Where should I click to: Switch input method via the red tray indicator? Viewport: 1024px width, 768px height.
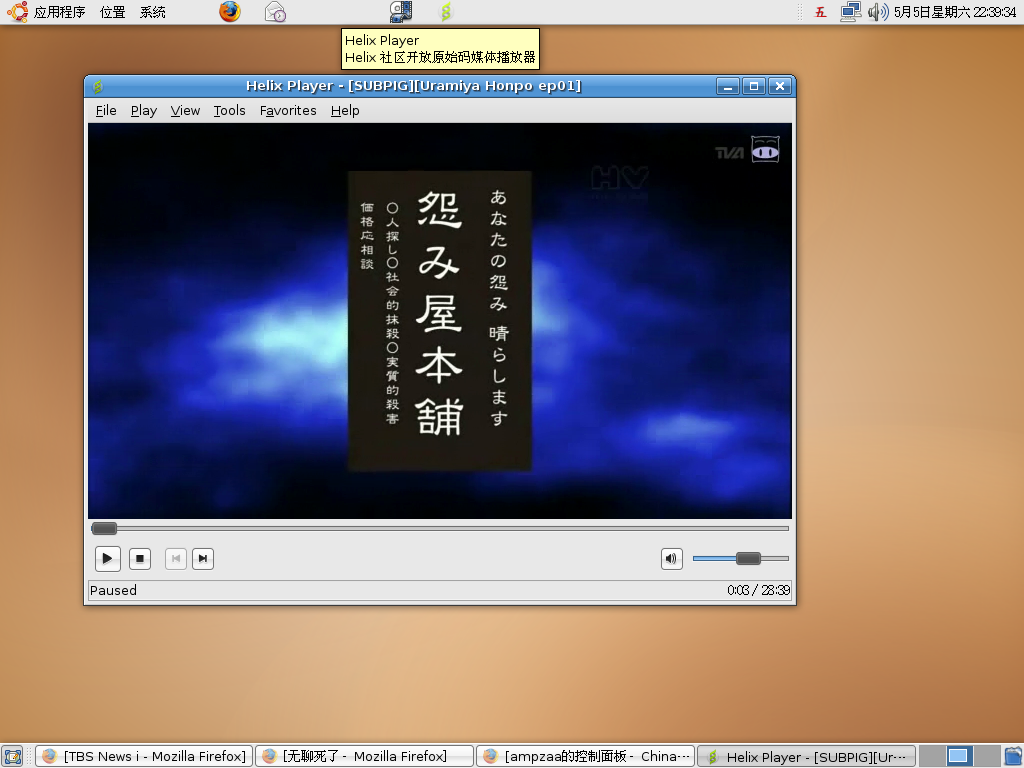point(819,12)
